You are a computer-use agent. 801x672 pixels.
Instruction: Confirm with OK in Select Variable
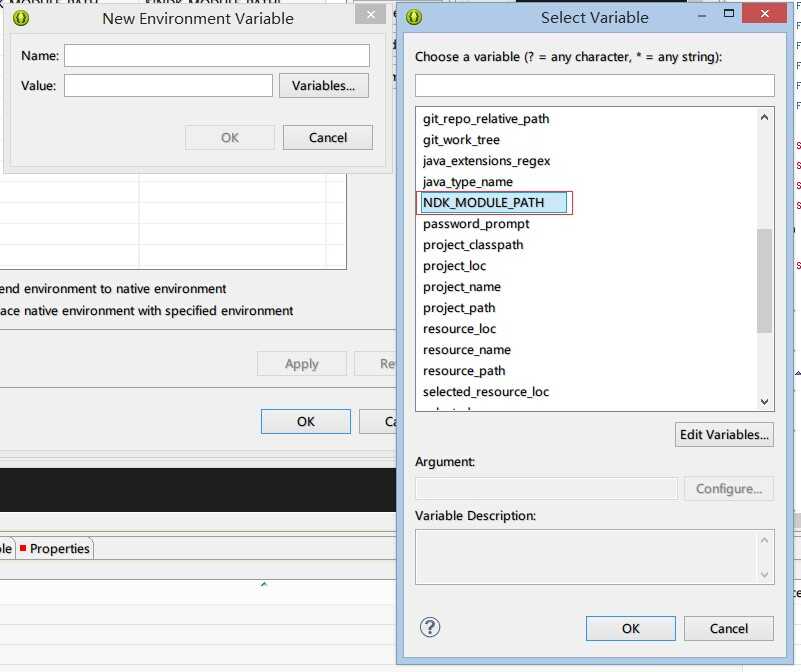click(630, 629)
